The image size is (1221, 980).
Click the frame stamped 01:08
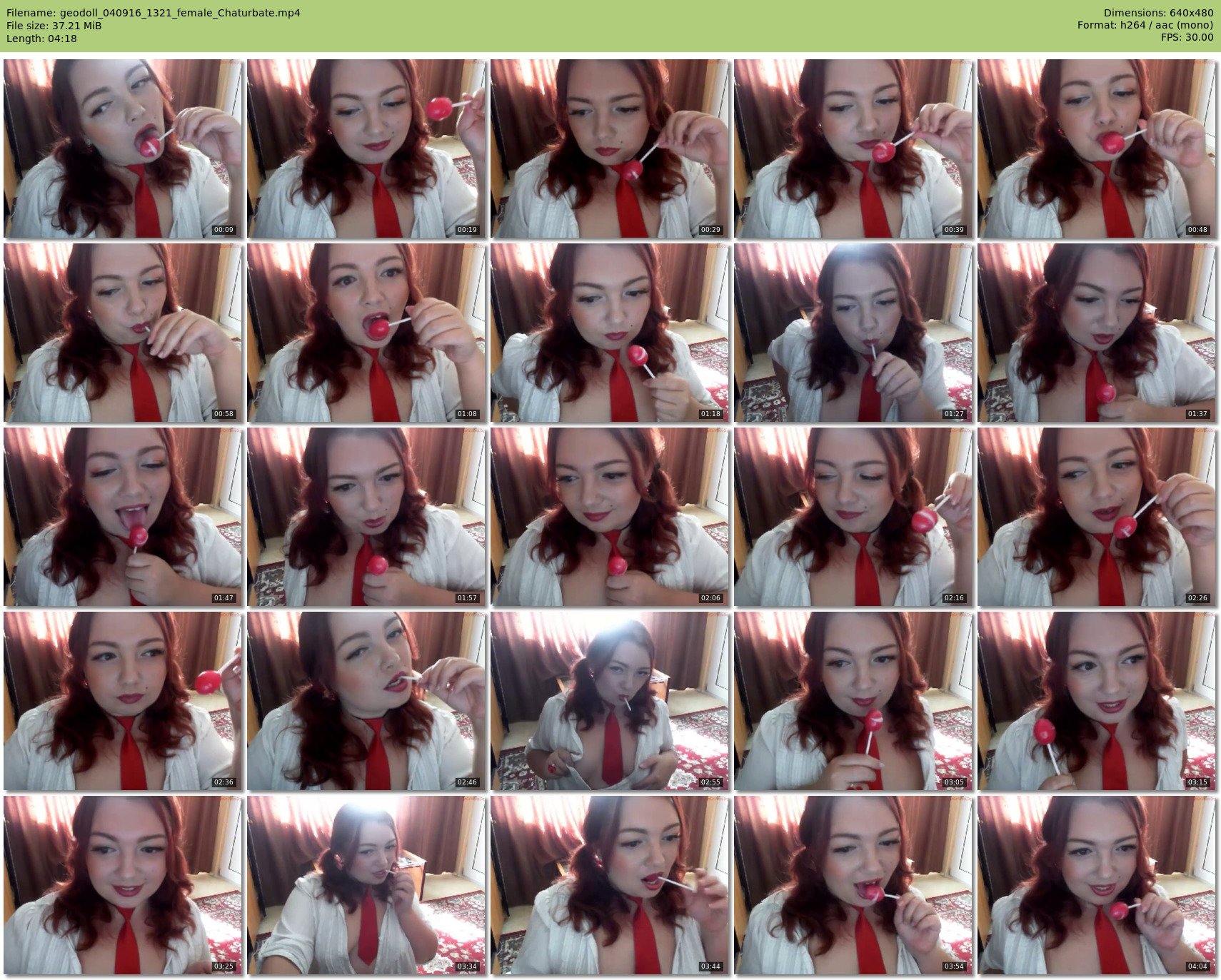(x=366, y=333)
